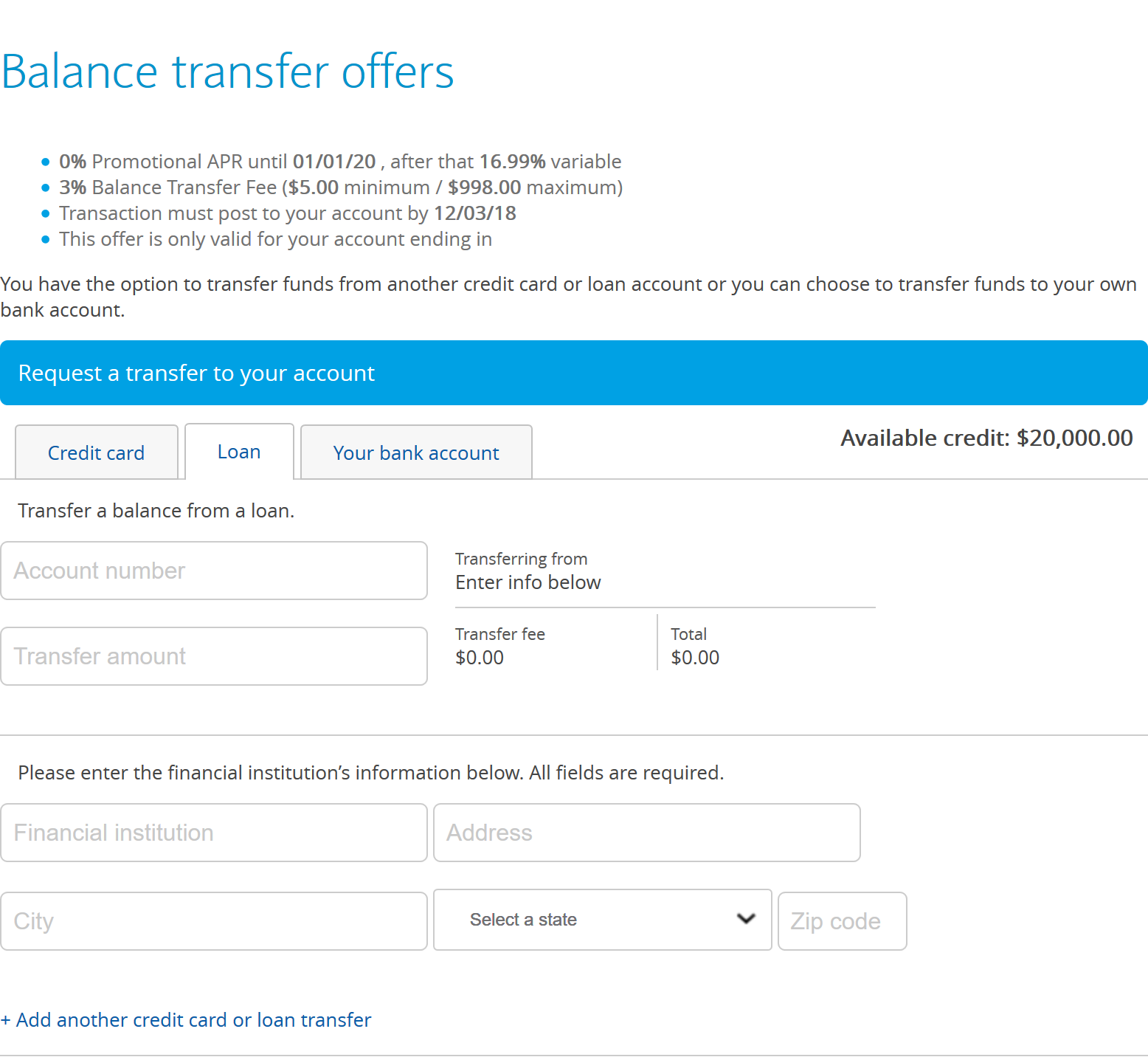Click the Balance transfer offers heading
The image size is (1148, 1057).
click(227, 72)
